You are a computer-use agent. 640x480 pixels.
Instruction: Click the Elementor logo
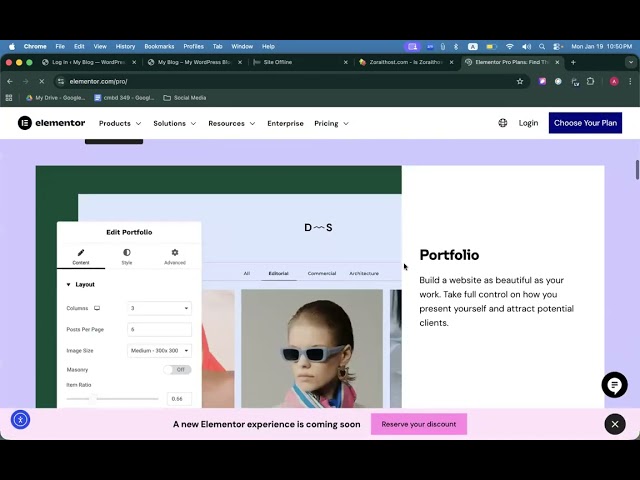[51, 123]
